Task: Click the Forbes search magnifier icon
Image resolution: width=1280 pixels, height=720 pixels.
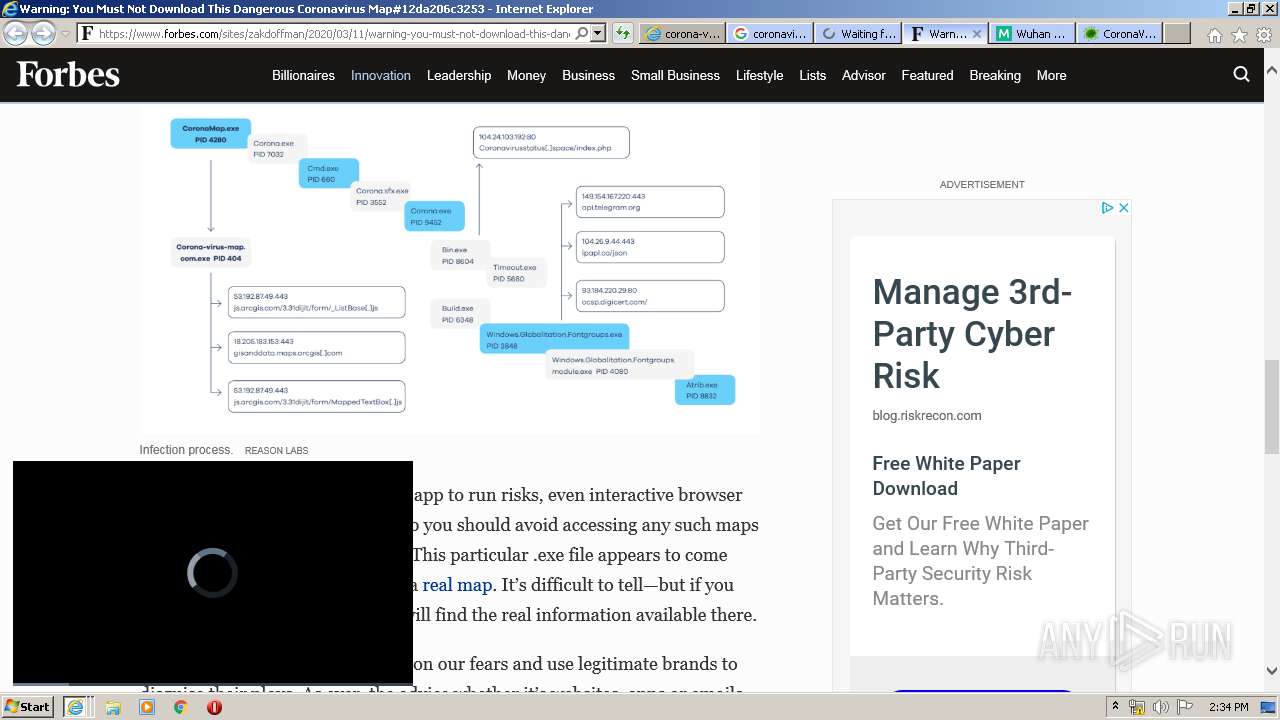Action: coord(1242,74)
